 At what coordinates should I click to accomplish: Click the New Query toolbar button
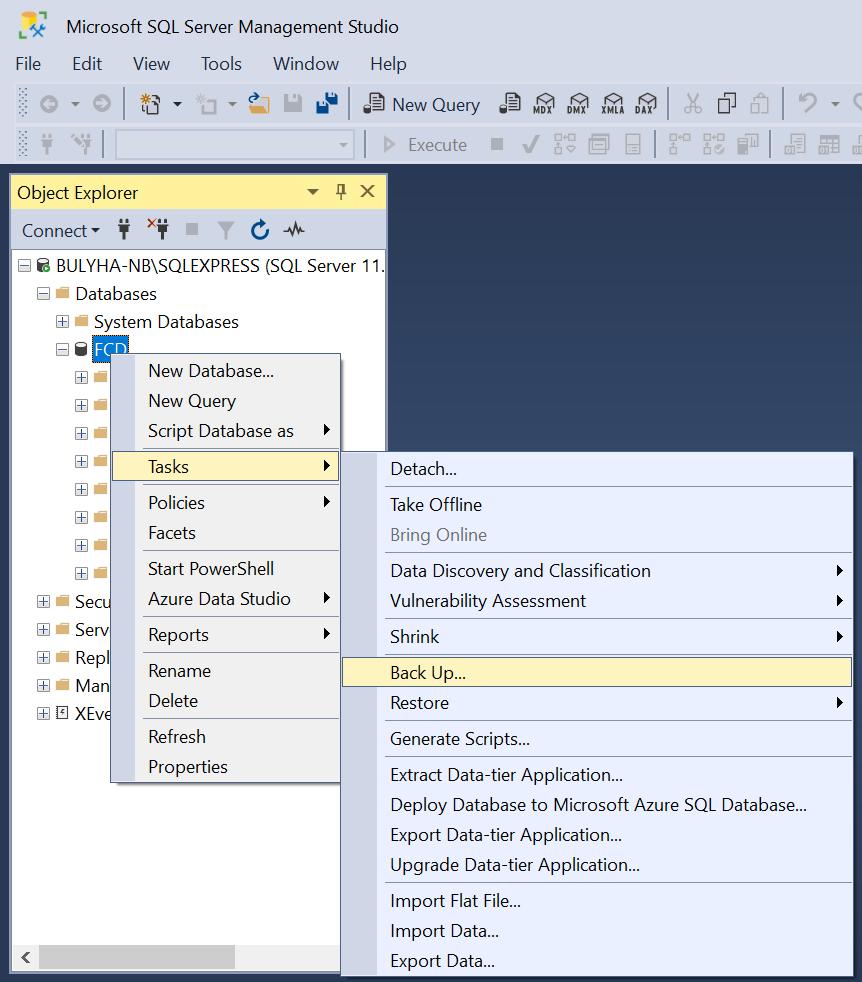click(x=422, y=104)
